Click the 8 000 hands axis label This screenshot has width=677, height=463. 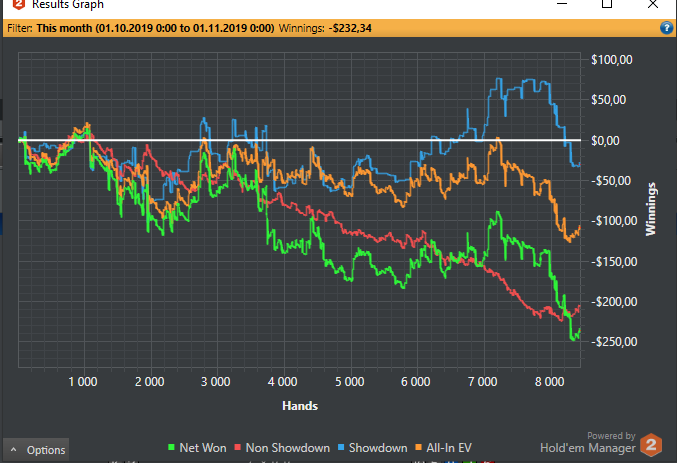coord(550,382)
